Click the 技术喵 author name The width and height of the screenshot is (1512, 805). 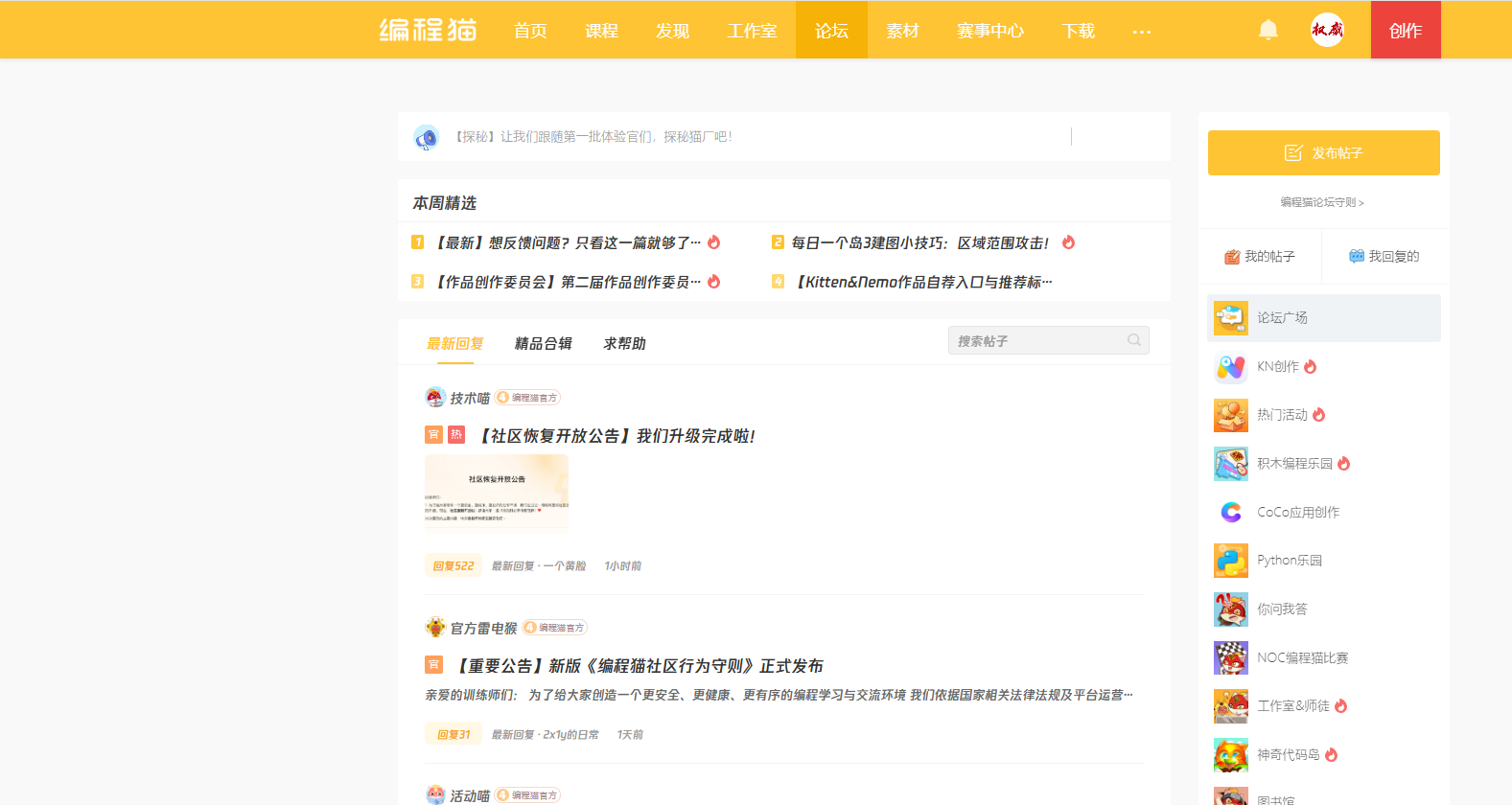[x=470, y=399]
